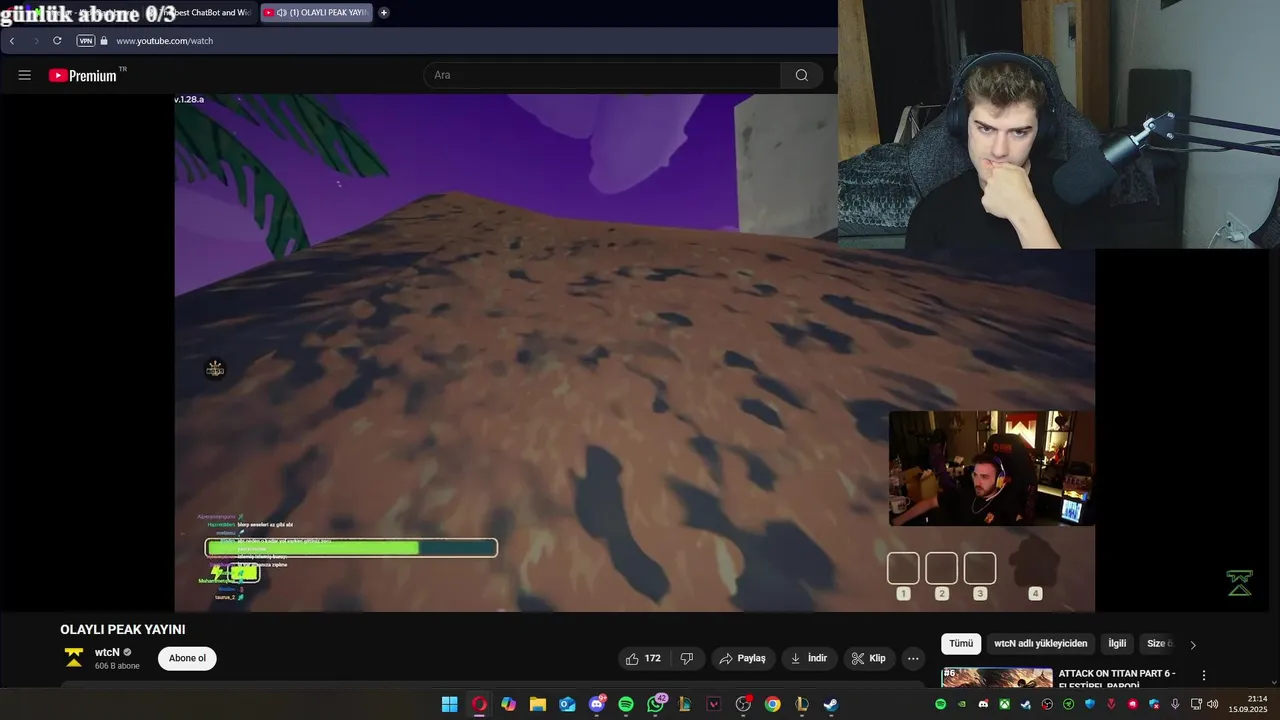
Task: Mute the tab via speaker icon
Action: (281, 13)
